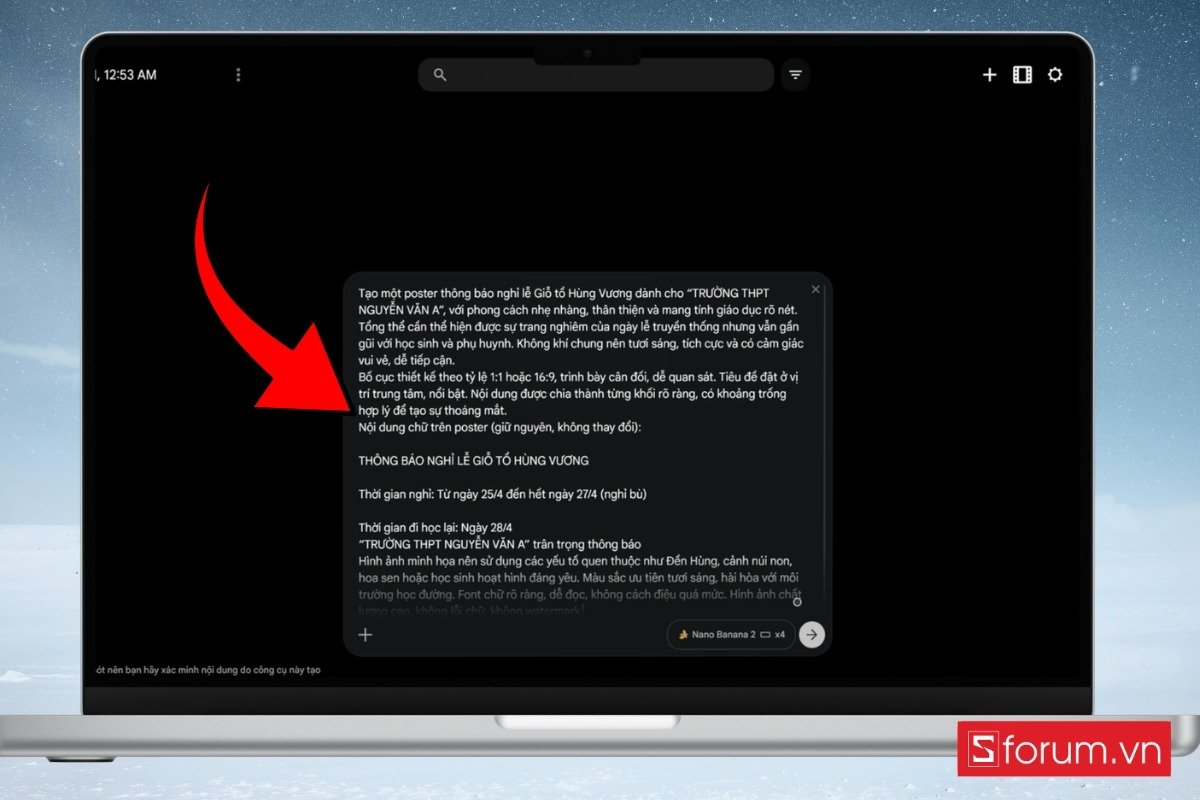The image size is (1200, 800).
Task: Click the small circle at prompt text corner
Action: (x=797, y=602)
